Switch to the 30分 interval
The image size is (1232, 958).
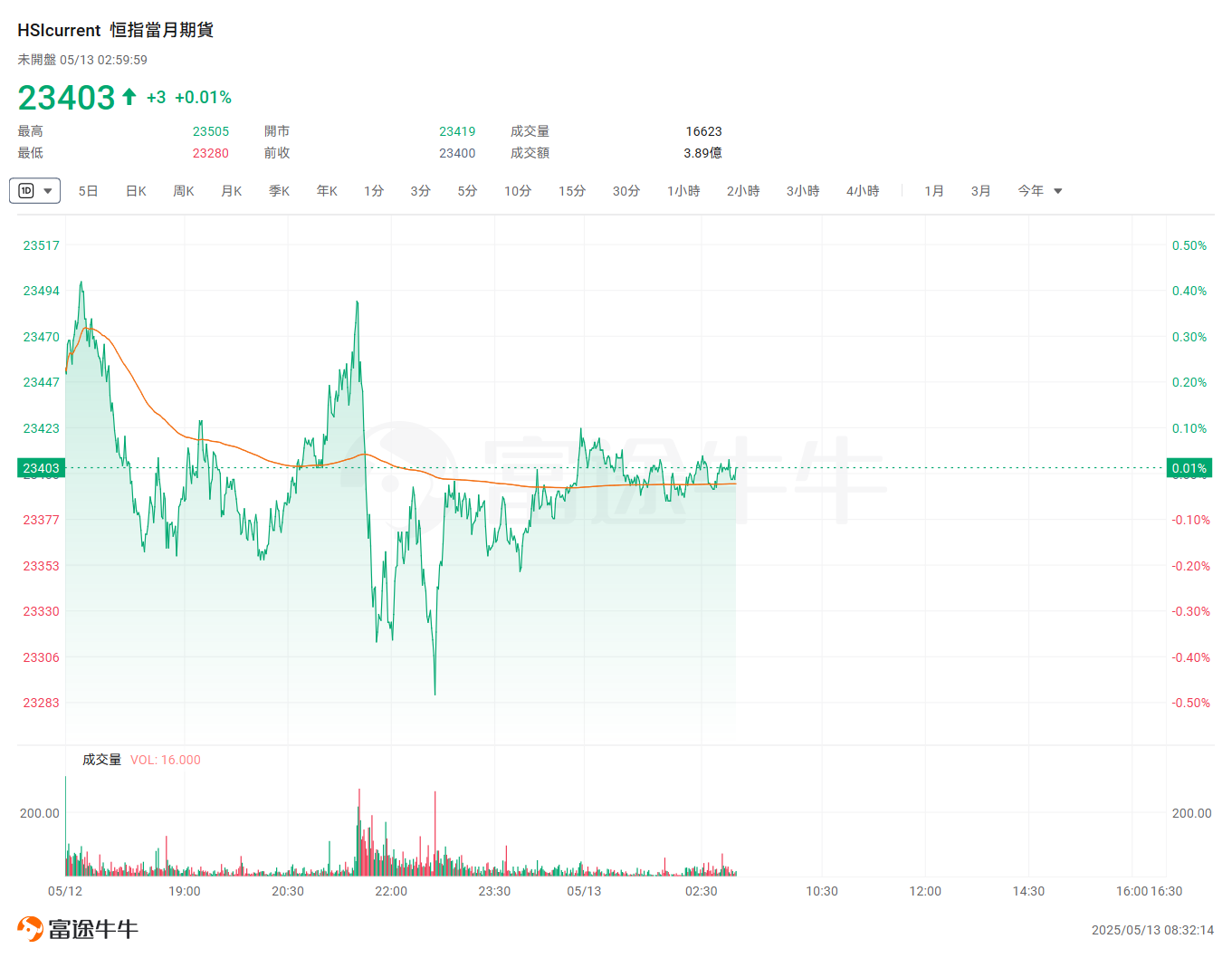click(626, 191)
